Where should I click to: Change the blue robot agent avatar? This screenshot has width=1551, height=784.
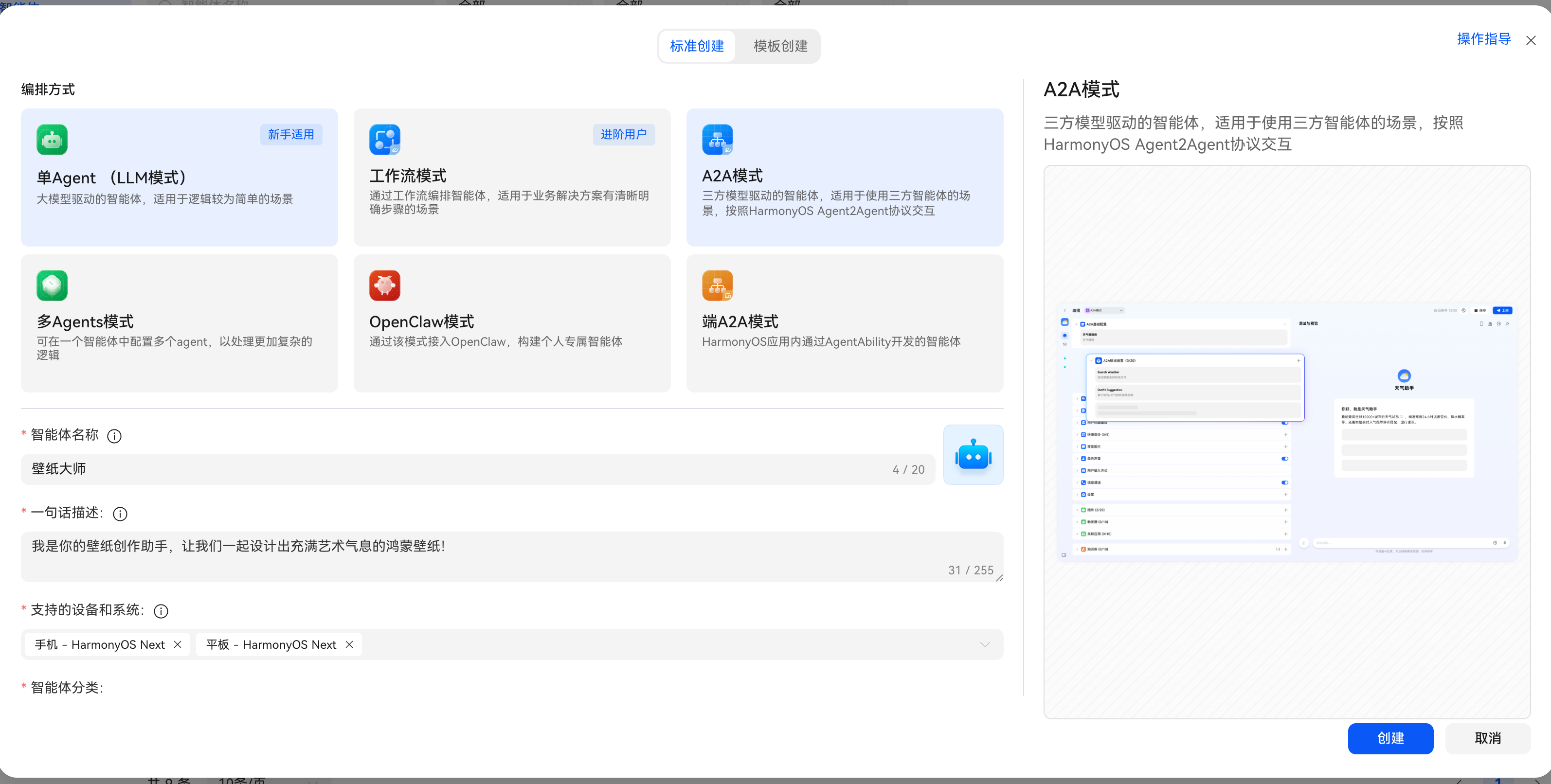pyautogui.click(x=973, y=455)
